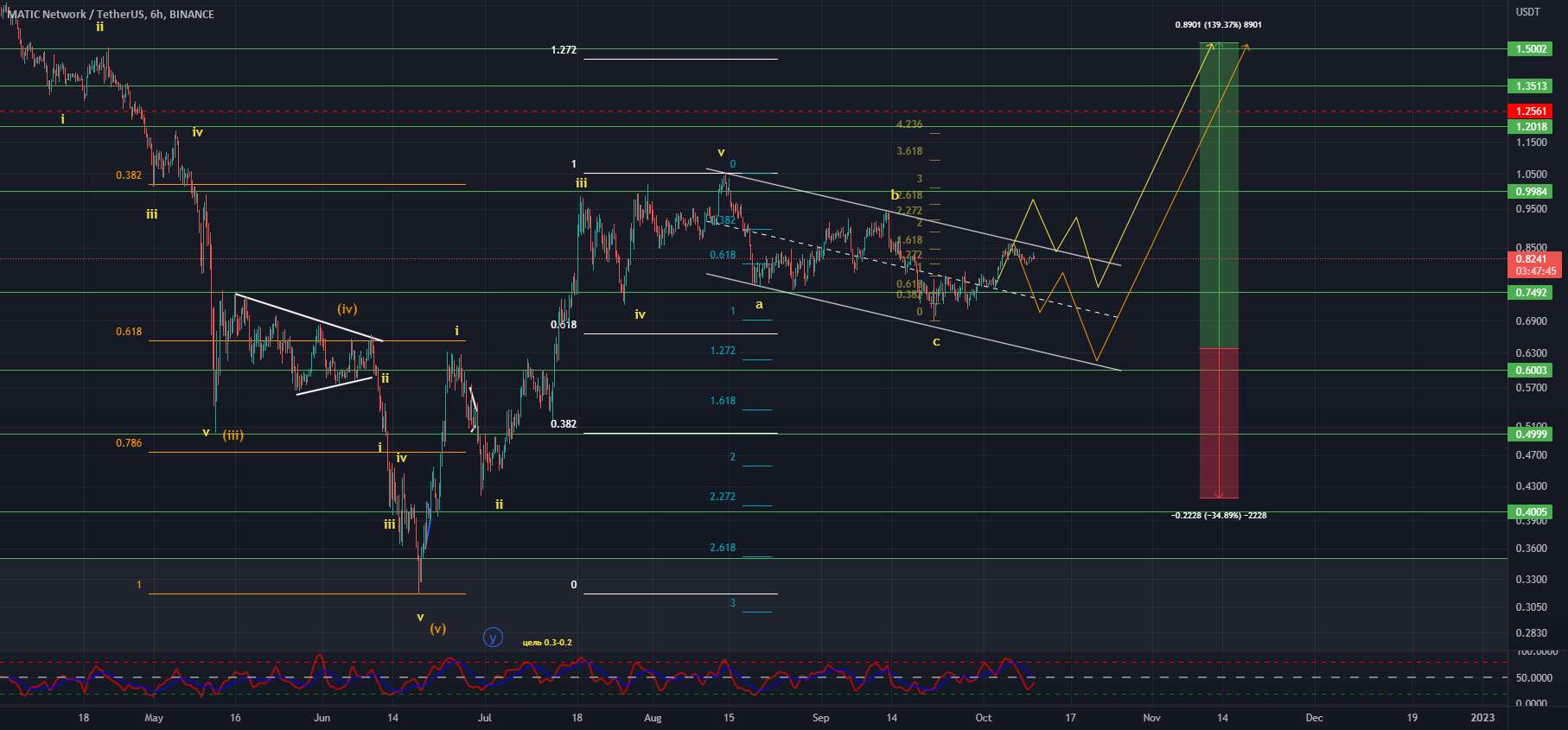Click the Sep label on the time axis
The height and width of the screenshot is (730, 1568).
coord(820,718)
